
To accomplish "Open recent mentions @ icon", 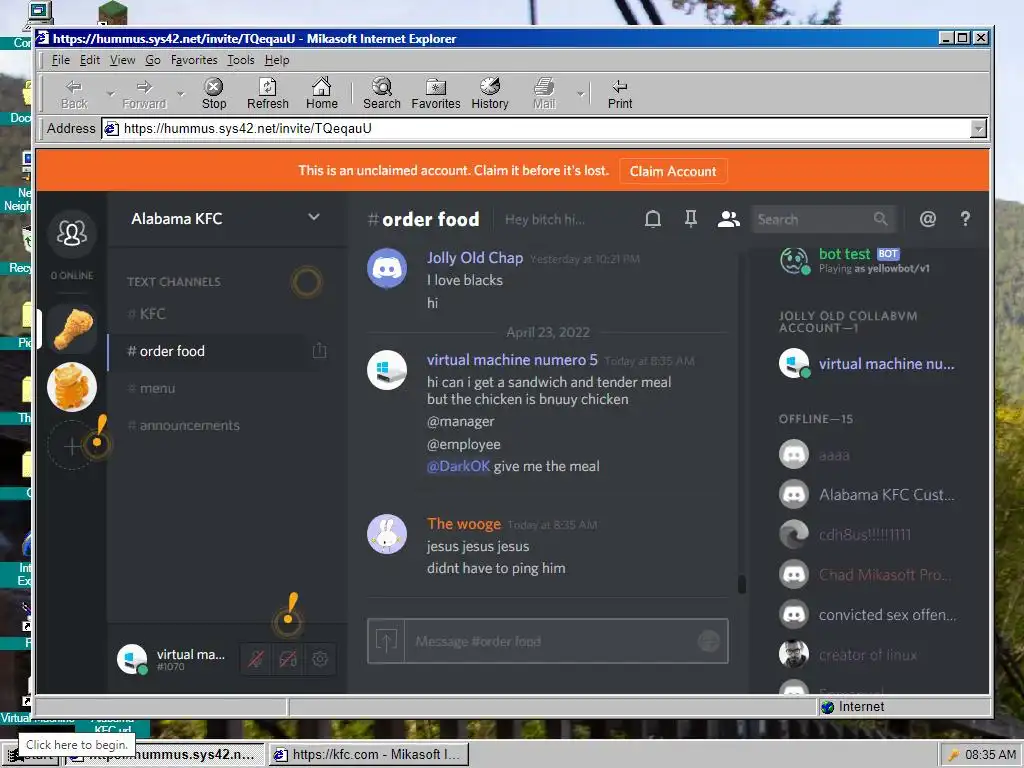I will 927,219.
